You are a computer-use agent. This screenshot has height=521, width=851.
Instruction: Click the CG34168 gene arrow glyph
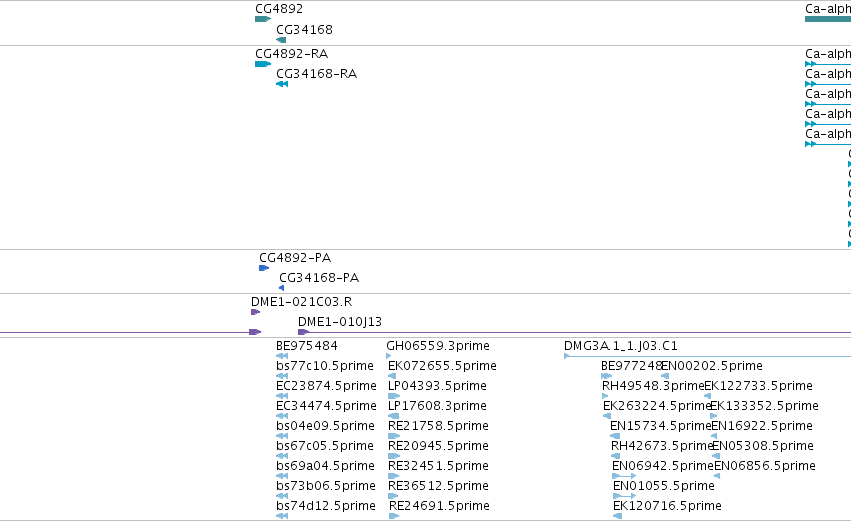(x=281, y=40)
